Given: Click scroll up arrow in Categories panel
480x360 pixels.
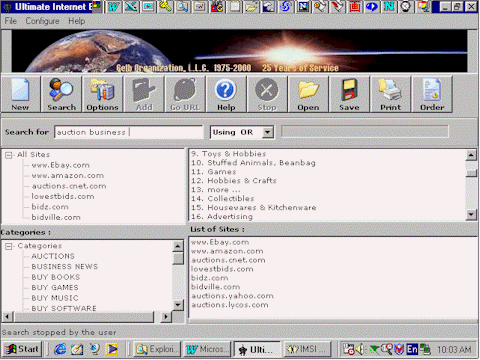Looking at the screenshot, I should pyautogui.click(x=178, y=247).
